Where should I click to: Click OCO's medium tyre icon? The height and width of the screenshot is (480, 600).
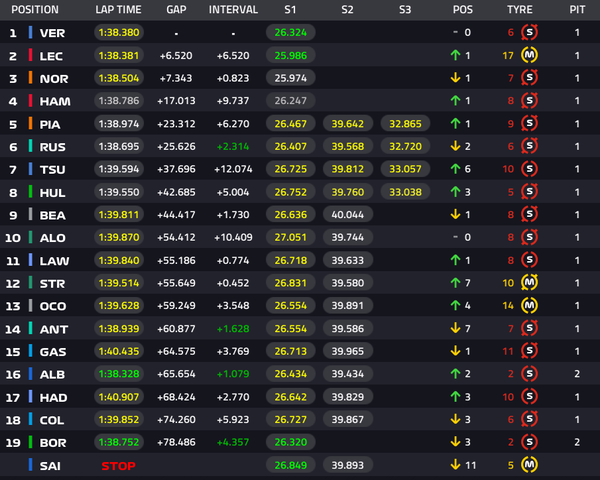[x=530, y=305]
